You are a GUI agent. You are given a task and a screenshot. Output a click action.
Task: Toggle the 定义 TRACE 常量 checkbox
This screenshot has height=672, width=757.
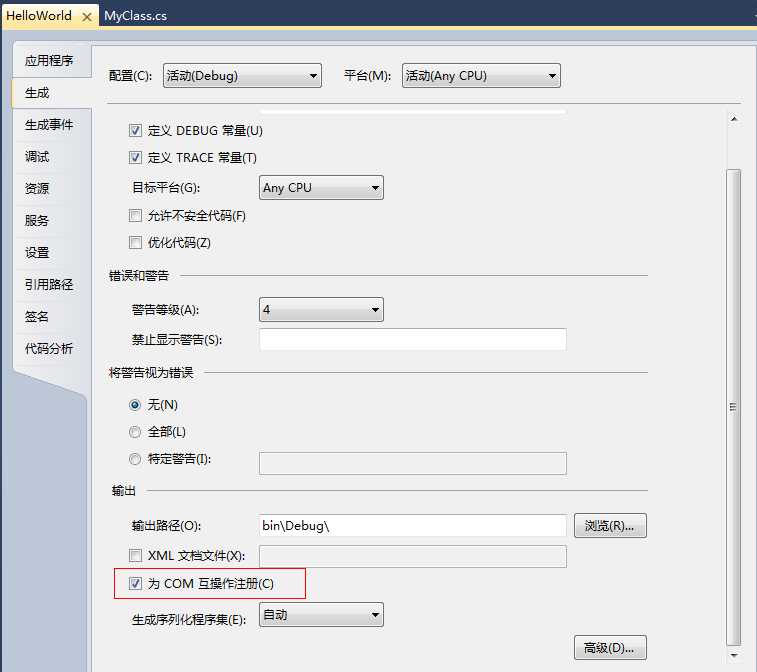(135, 157)
